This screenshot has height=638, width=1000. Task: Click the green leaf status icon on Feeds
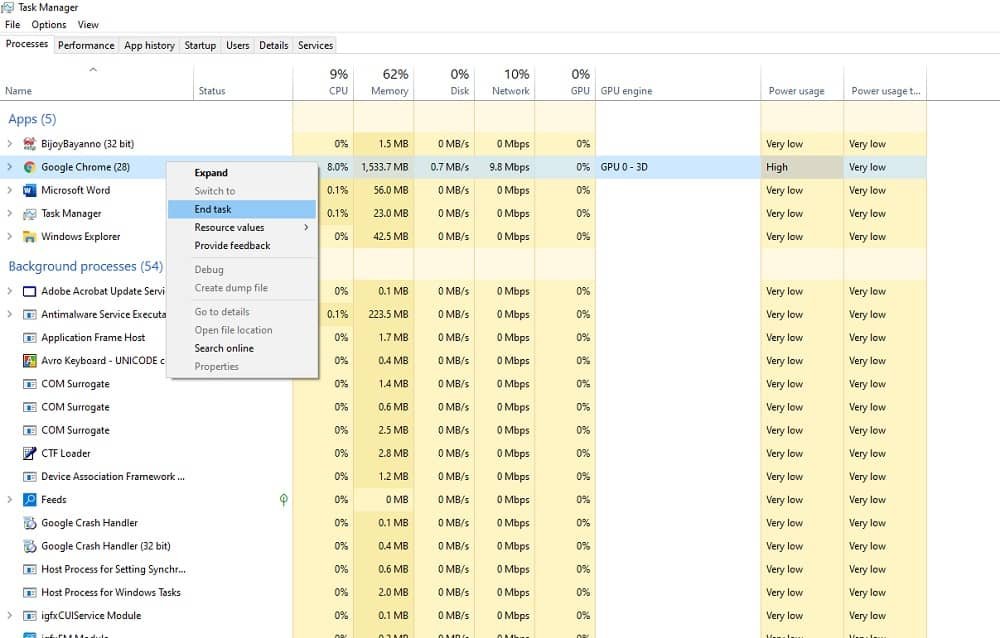pyautogui.click(x=284, y=500)
